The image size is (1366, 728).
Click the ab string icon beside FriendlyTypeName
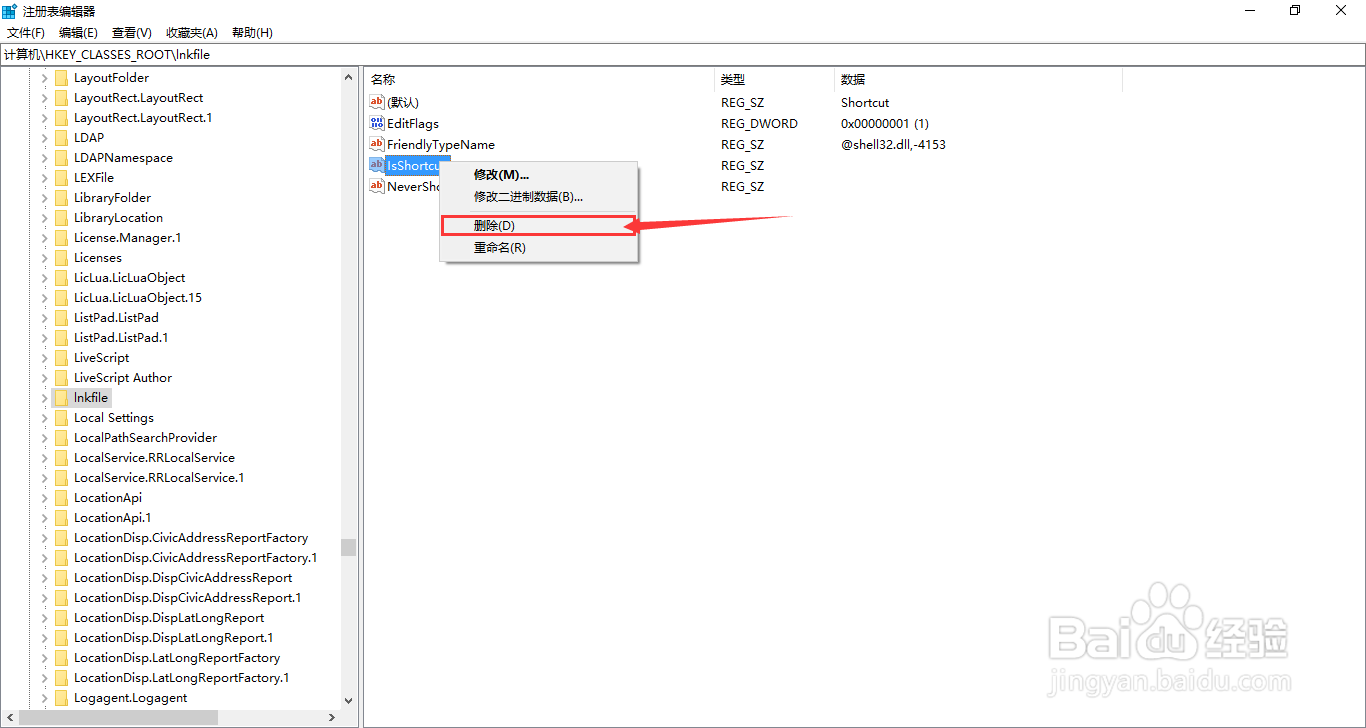tap(377, 144)
